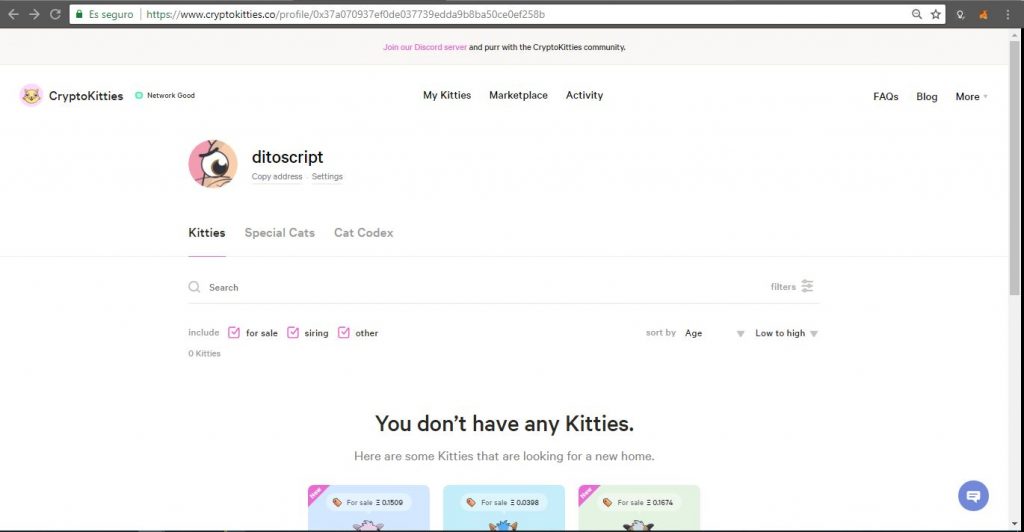This screenshot has height=532, width=1024.
Task: Open the kitty card for sale at 0.1674
Action: [x=639, y=509]
